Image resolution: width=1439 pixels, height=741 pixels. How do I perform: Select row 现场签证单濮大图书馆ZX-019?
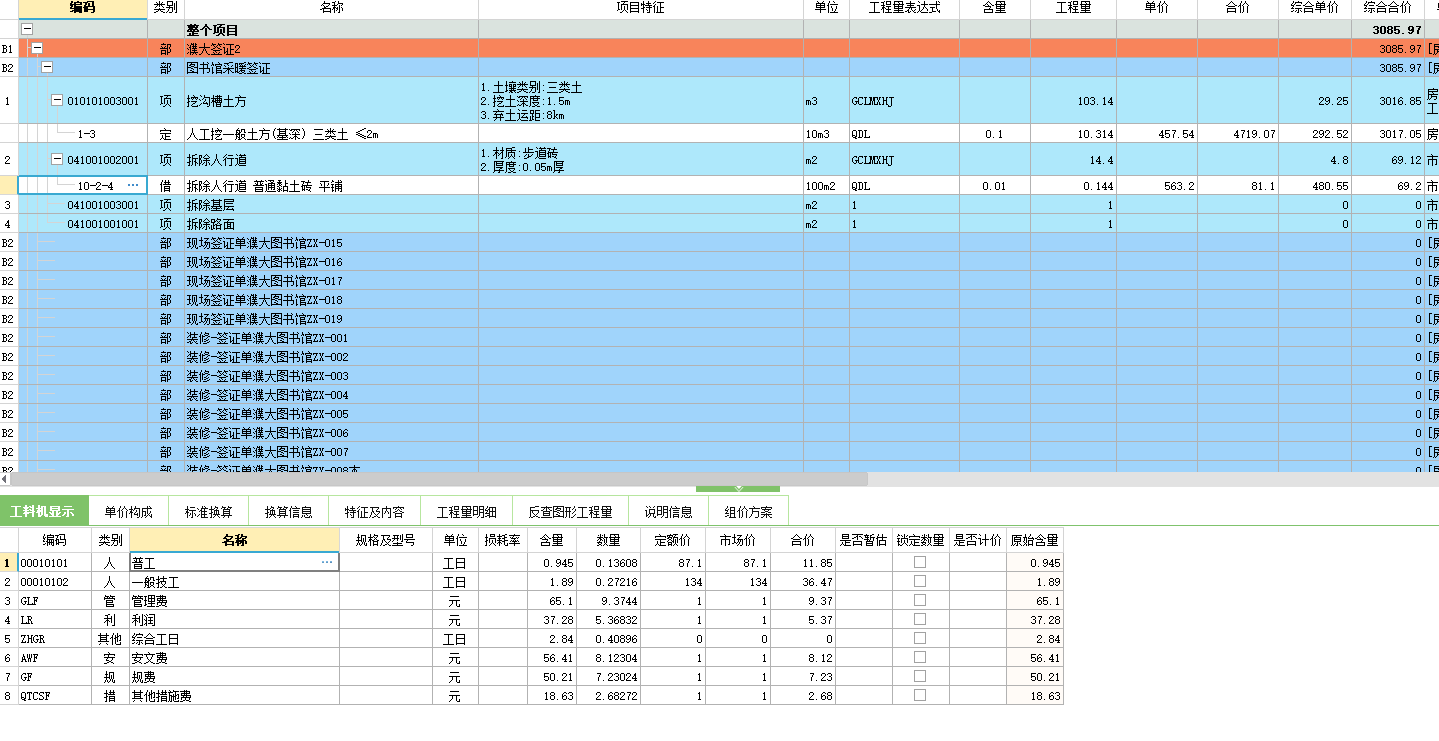(720, 319)
